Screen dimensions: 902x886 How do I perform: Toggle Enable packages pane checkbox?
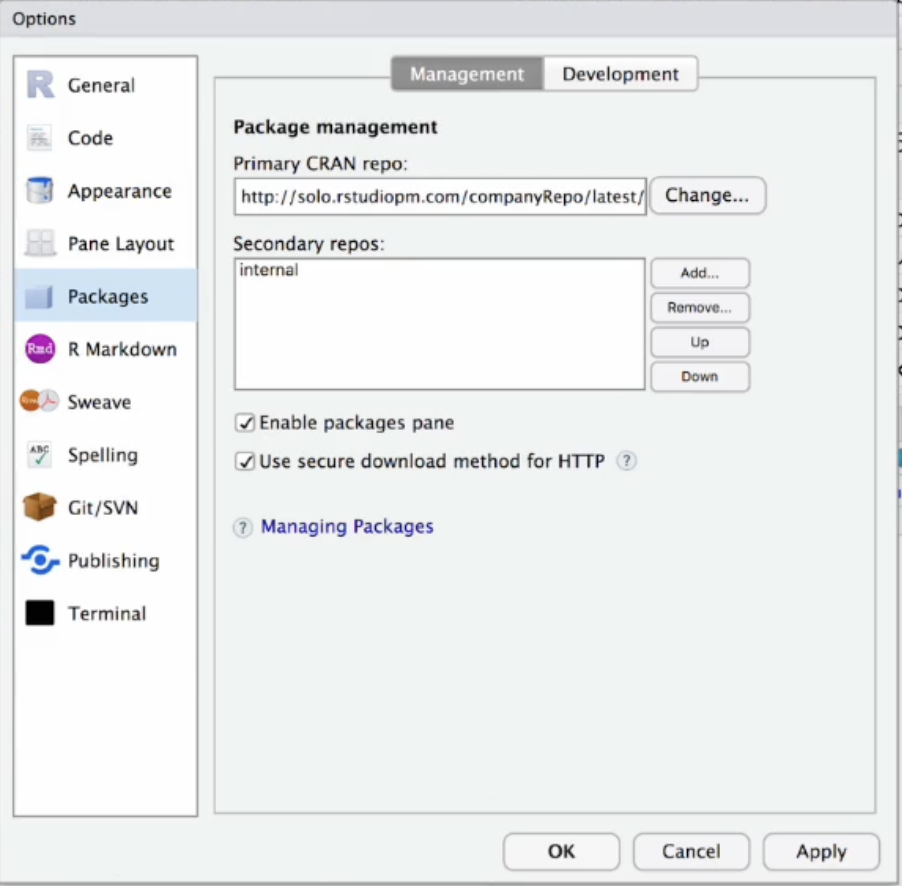point(245,423)
